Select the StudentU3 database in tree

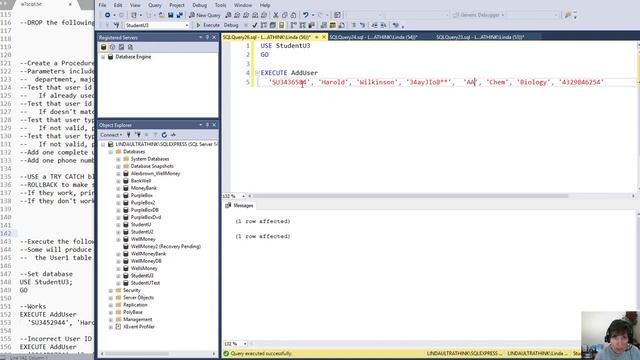click(x=142, y=276)
